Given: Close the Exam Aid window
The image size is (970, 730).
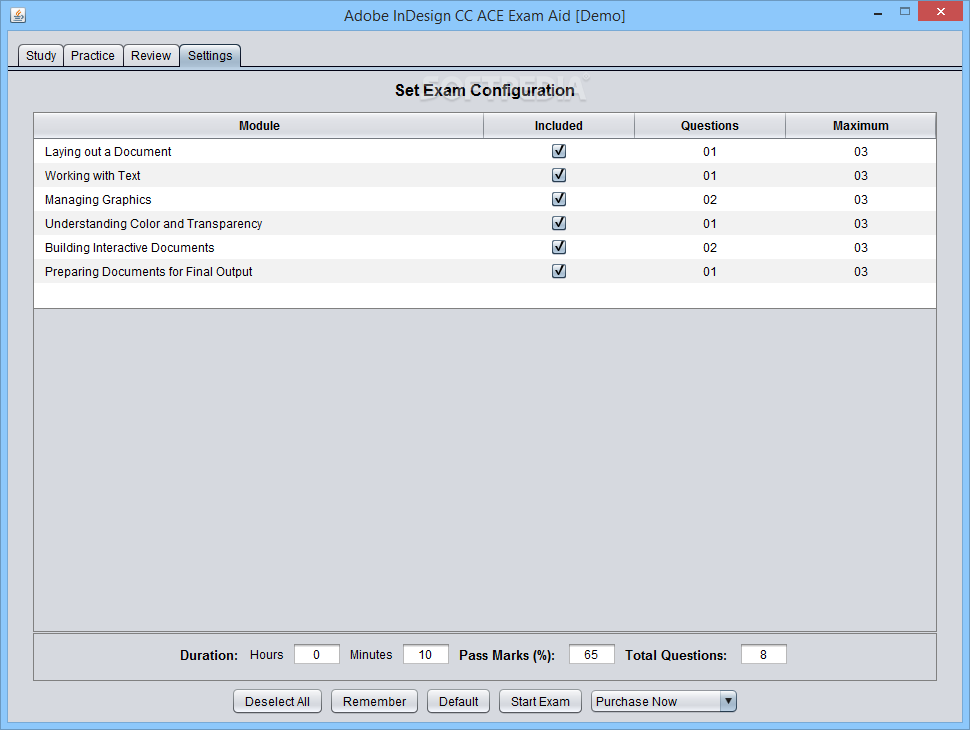Looking at the screenshot, I should (x=940, y=11).
